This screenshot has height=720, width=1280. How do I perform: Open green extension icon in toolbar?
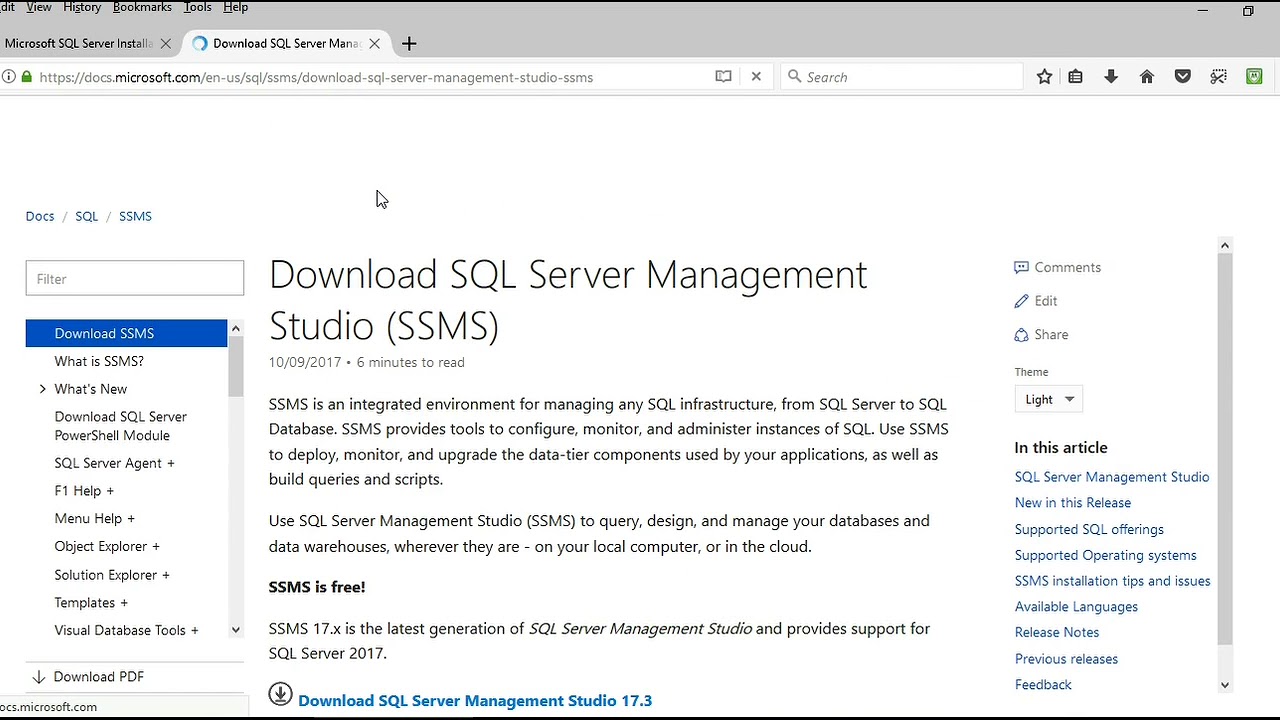click(1254, 77)
